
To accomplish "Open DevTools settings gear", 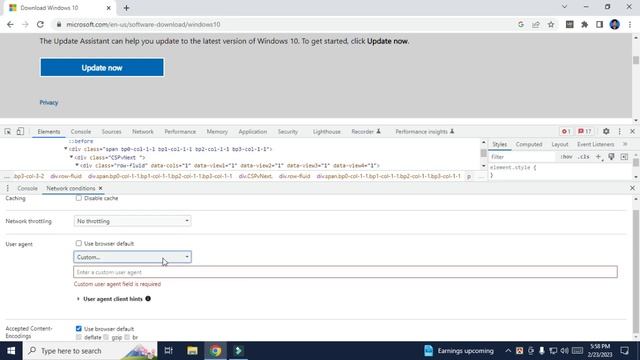I will coord(606,131).
